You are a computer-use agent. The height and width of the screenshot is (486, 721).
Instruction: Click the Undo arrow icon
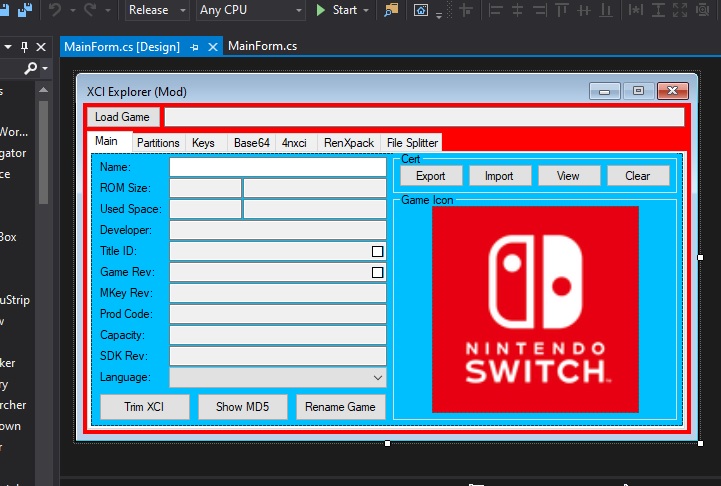click(55, 10)
